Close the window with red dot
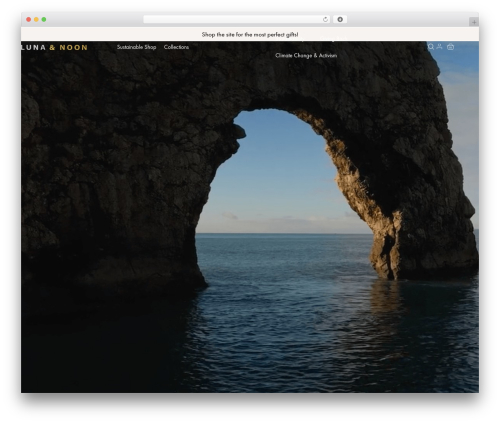The image size is (500, 423). point(29,19)
